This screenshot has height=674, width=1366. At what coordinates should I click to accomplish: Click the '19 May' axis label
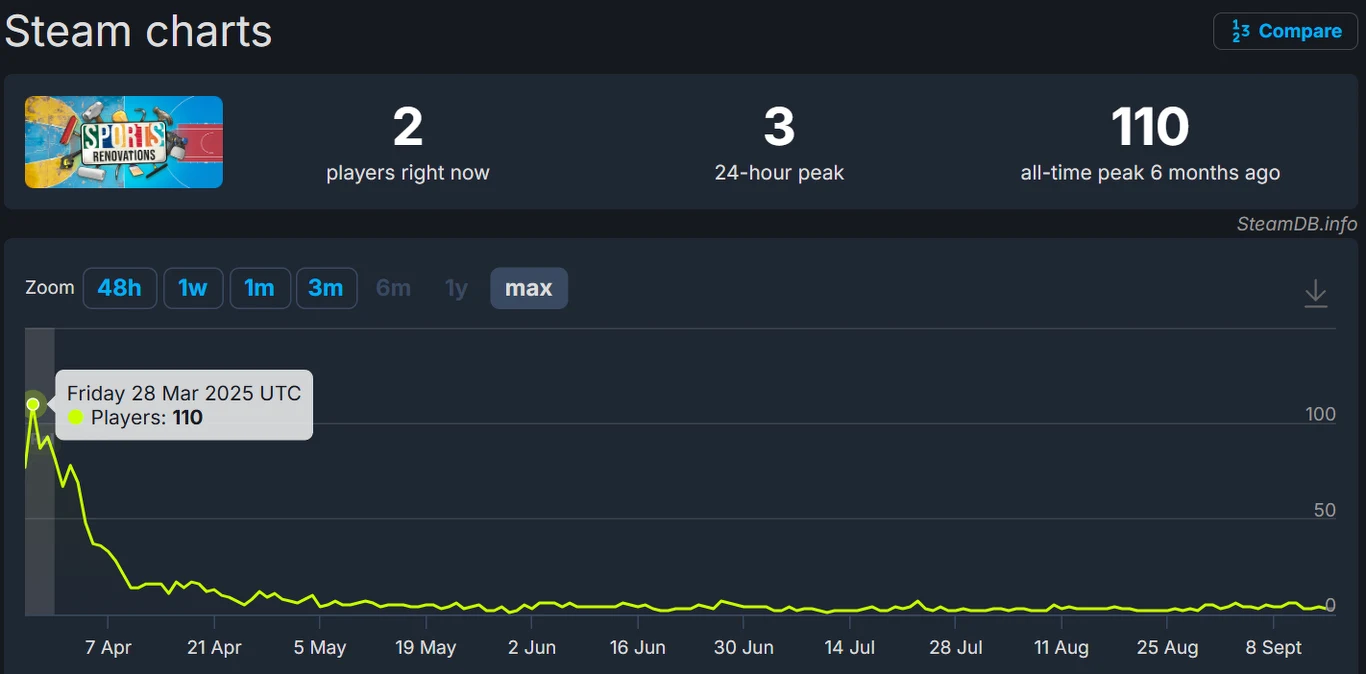[x=425, y=647]
